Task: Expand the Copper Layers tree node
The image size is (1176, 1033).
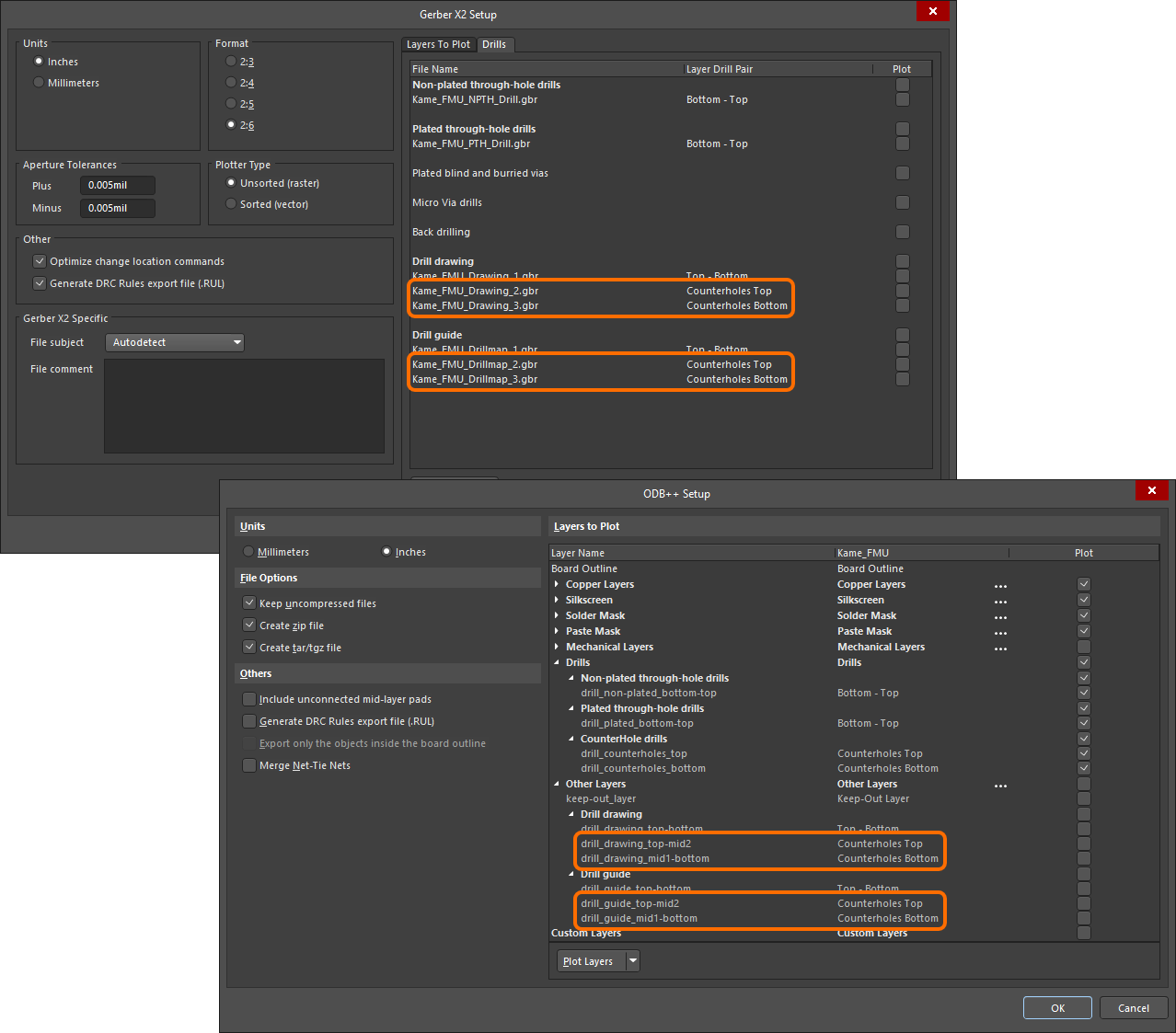Action: (x=557, y=585)
